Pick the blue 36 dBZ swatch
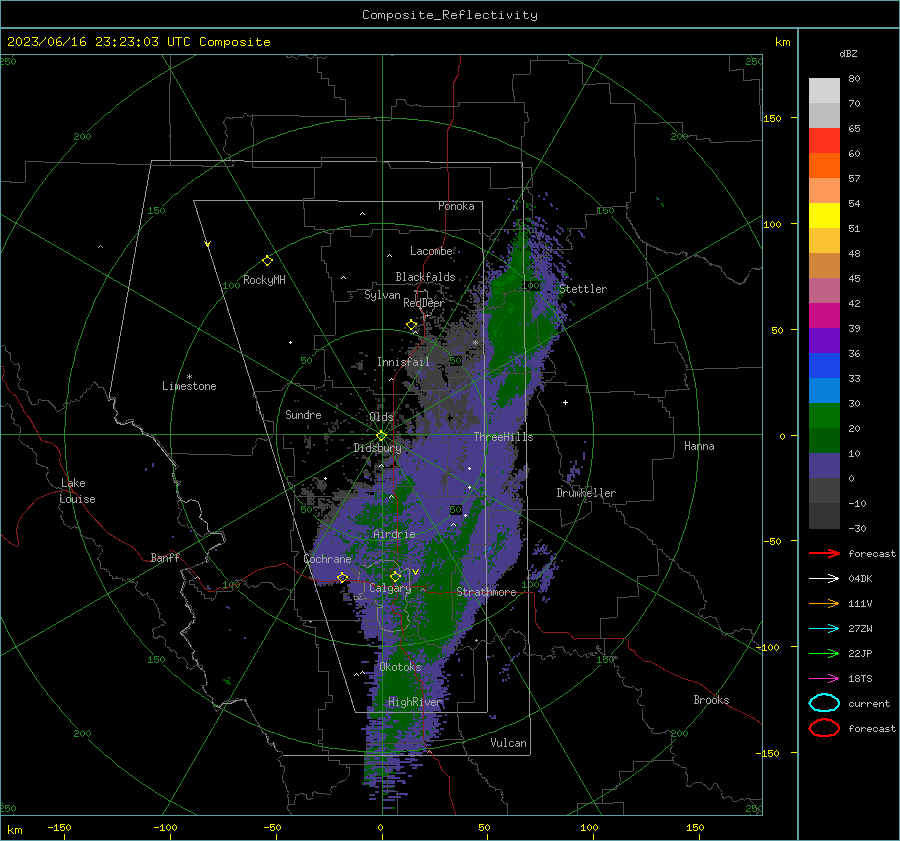The image size is (900, 841). click(824, 365)
